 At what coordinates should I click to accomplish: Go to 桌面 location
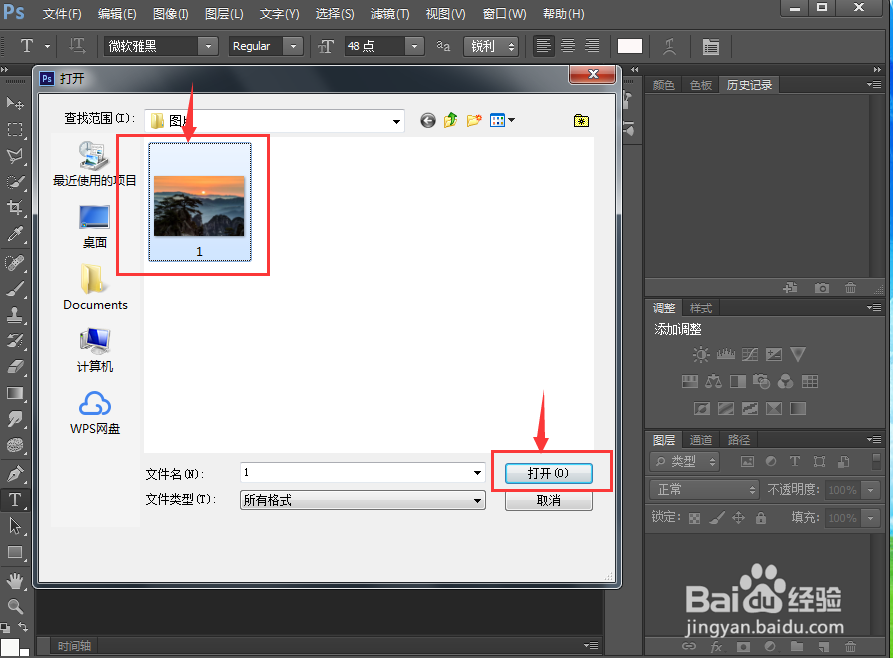pos(95,226)
